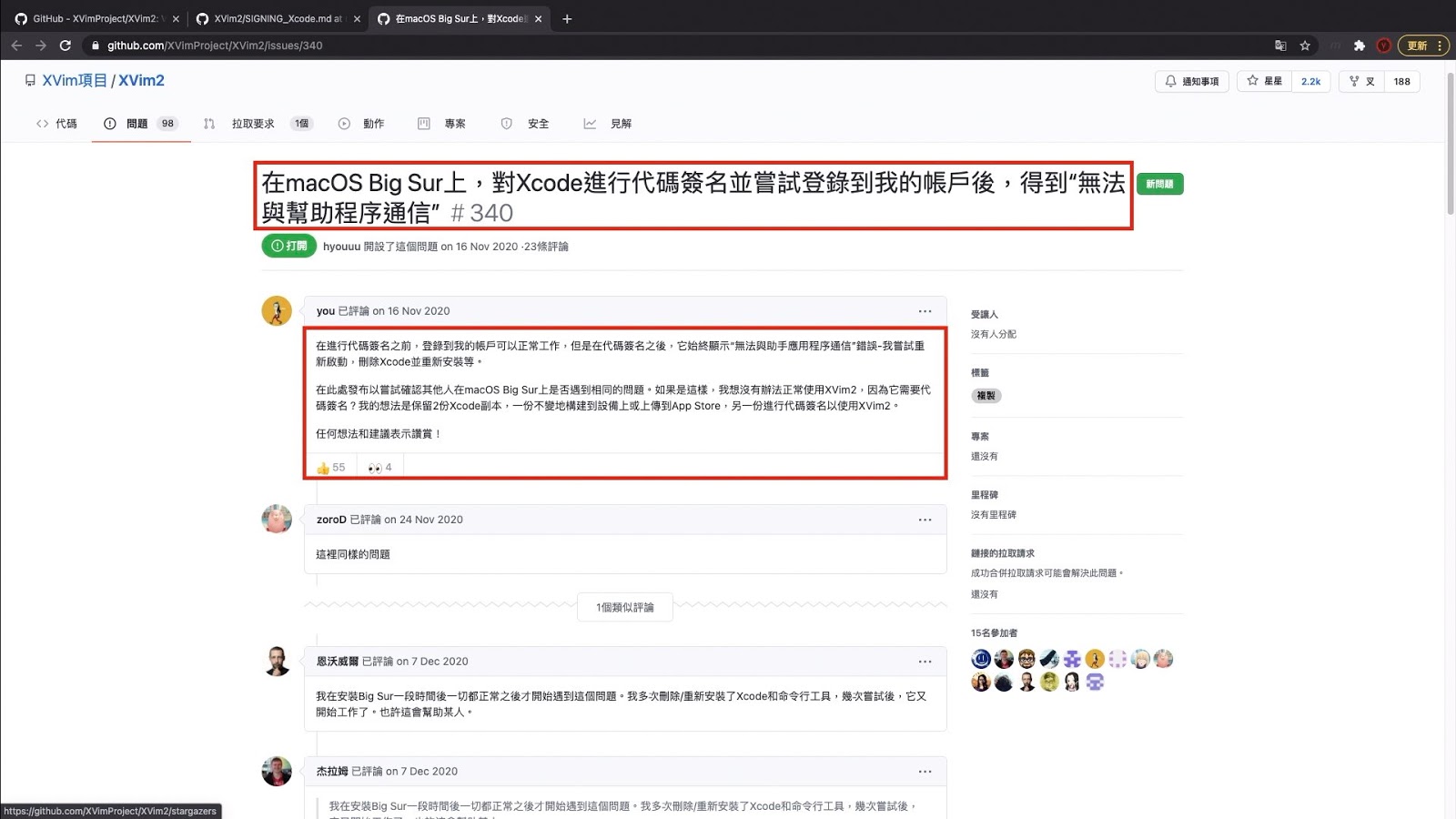Close the GitHub - XVimProject/XVim2 tab
Image resolution: width=1456 pixels, height=819 pixels.
click(176, 18)
